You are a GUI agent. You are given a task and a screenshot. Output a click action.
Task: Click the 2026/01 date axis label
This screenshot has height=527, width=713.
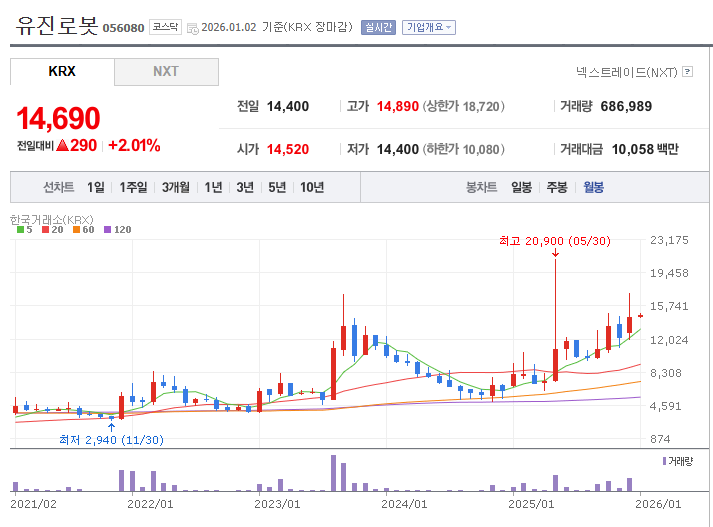tap(658, 504)
